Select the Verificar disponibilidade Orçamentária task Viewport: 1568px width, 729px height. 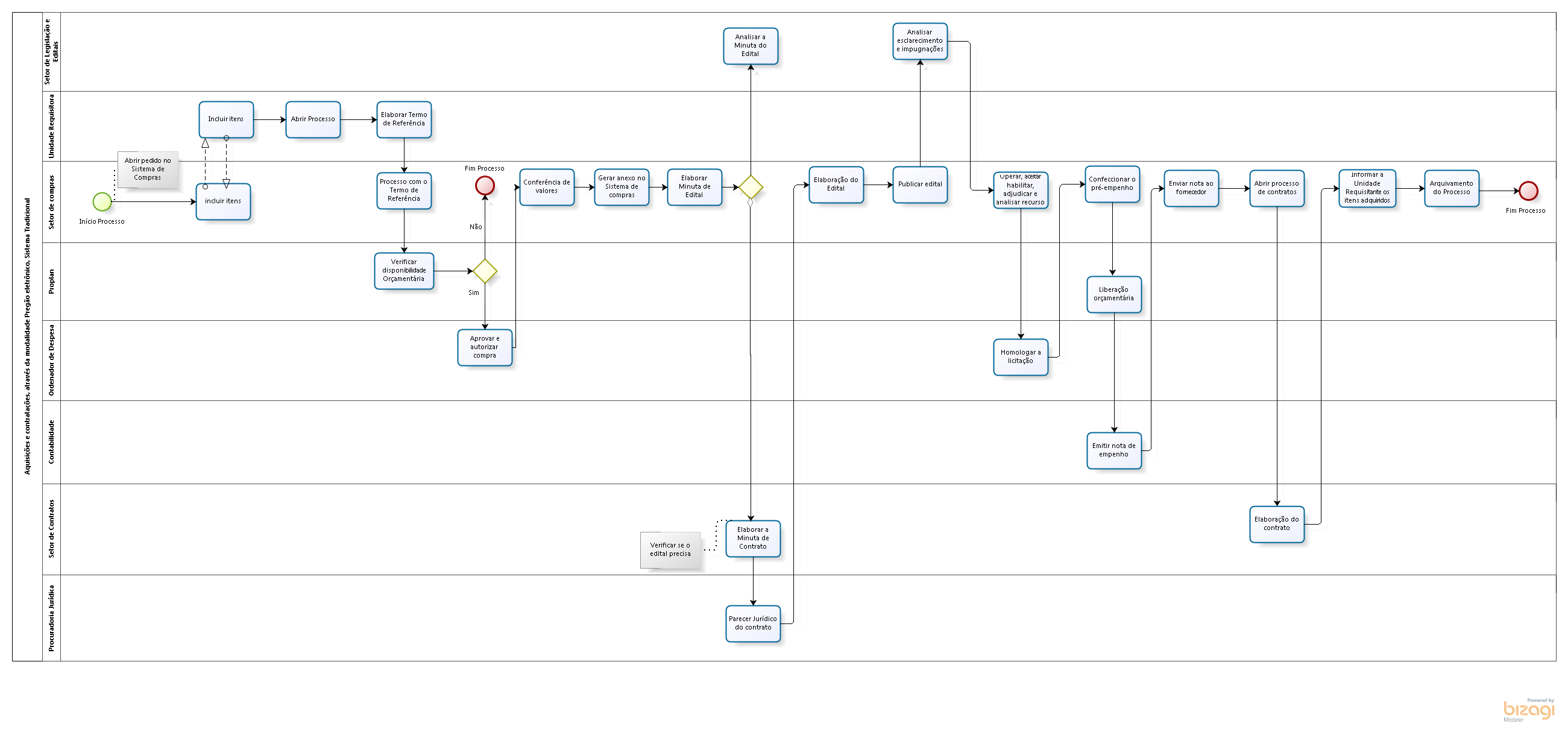(403, 271)
